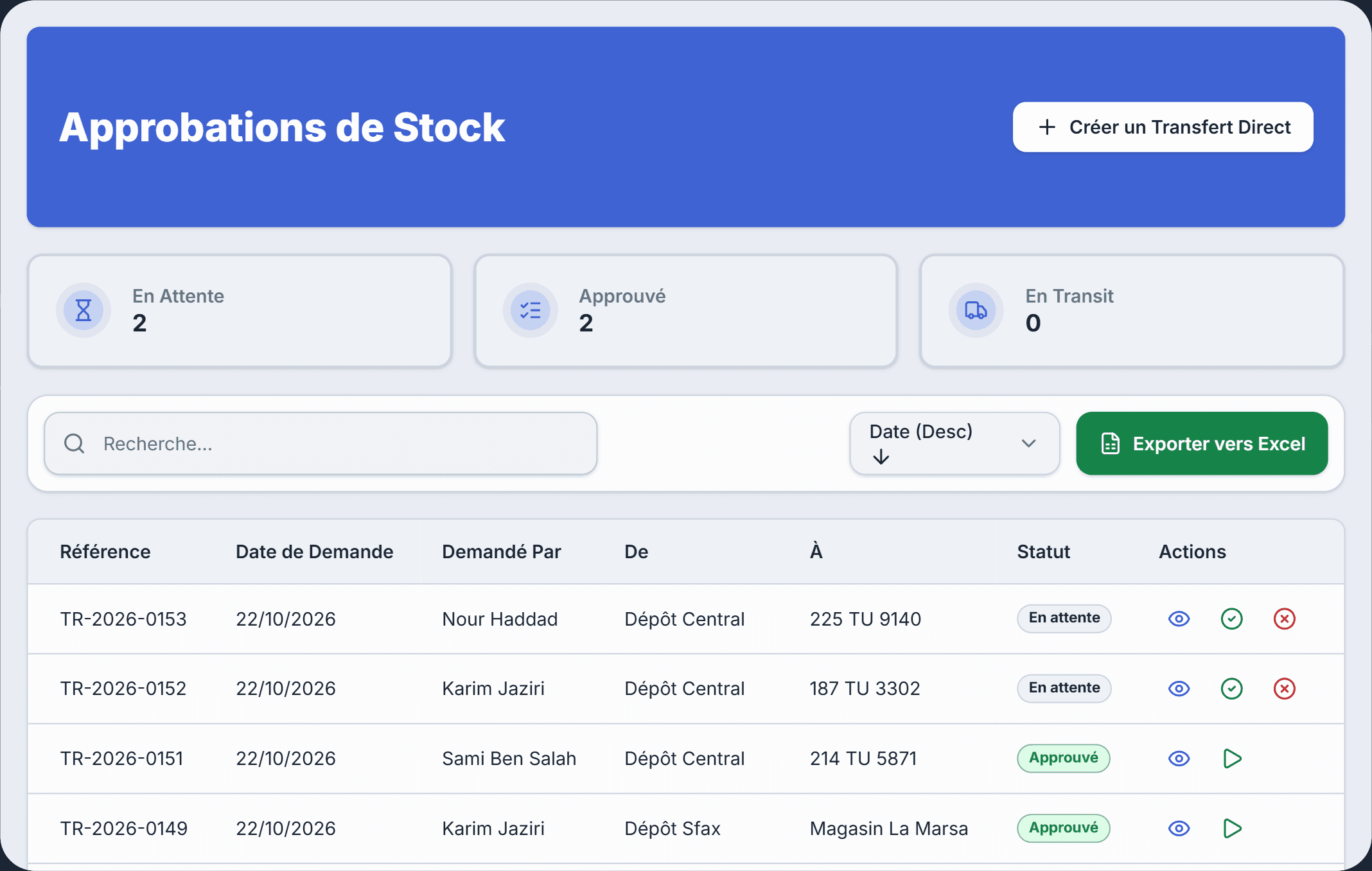Approve transfer TR-2026-0153 with the green check

(1231, 619)
